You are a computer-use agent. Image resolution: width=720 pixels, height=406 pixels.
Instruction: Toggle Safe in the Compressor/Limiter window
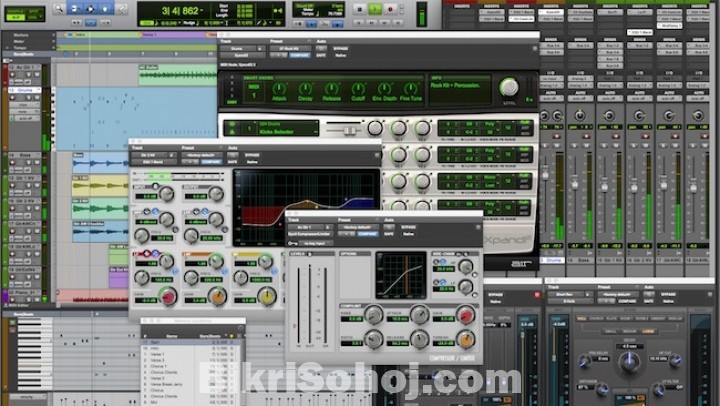pos(389,234)
